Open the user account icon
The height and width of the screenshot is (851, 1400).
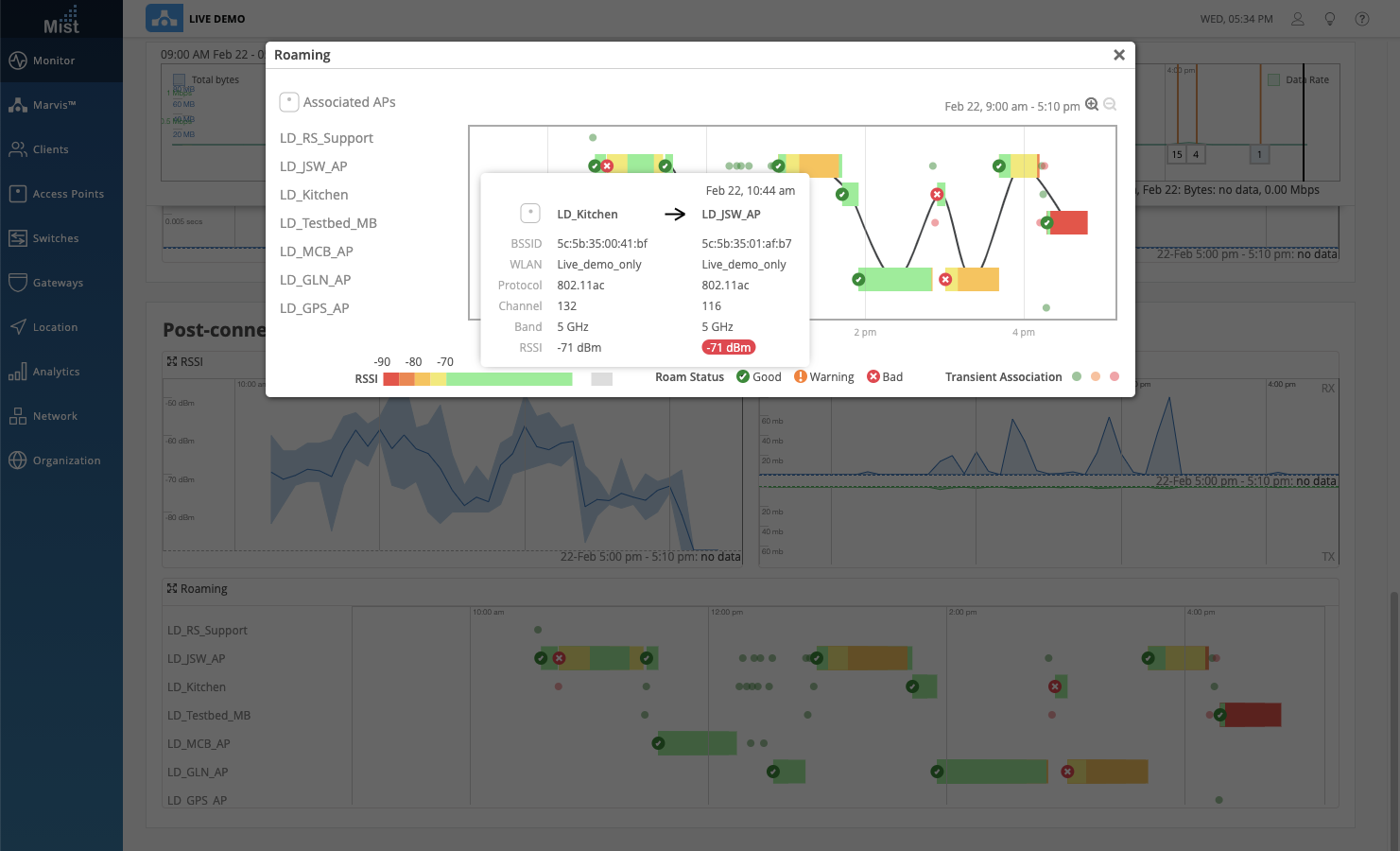pos(1298,19)
